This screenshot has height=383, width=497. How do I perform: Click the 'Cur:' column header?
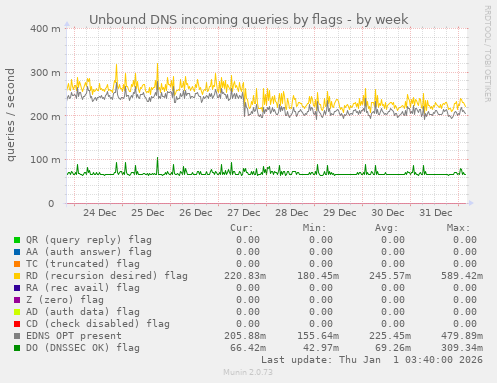point(242,228)
